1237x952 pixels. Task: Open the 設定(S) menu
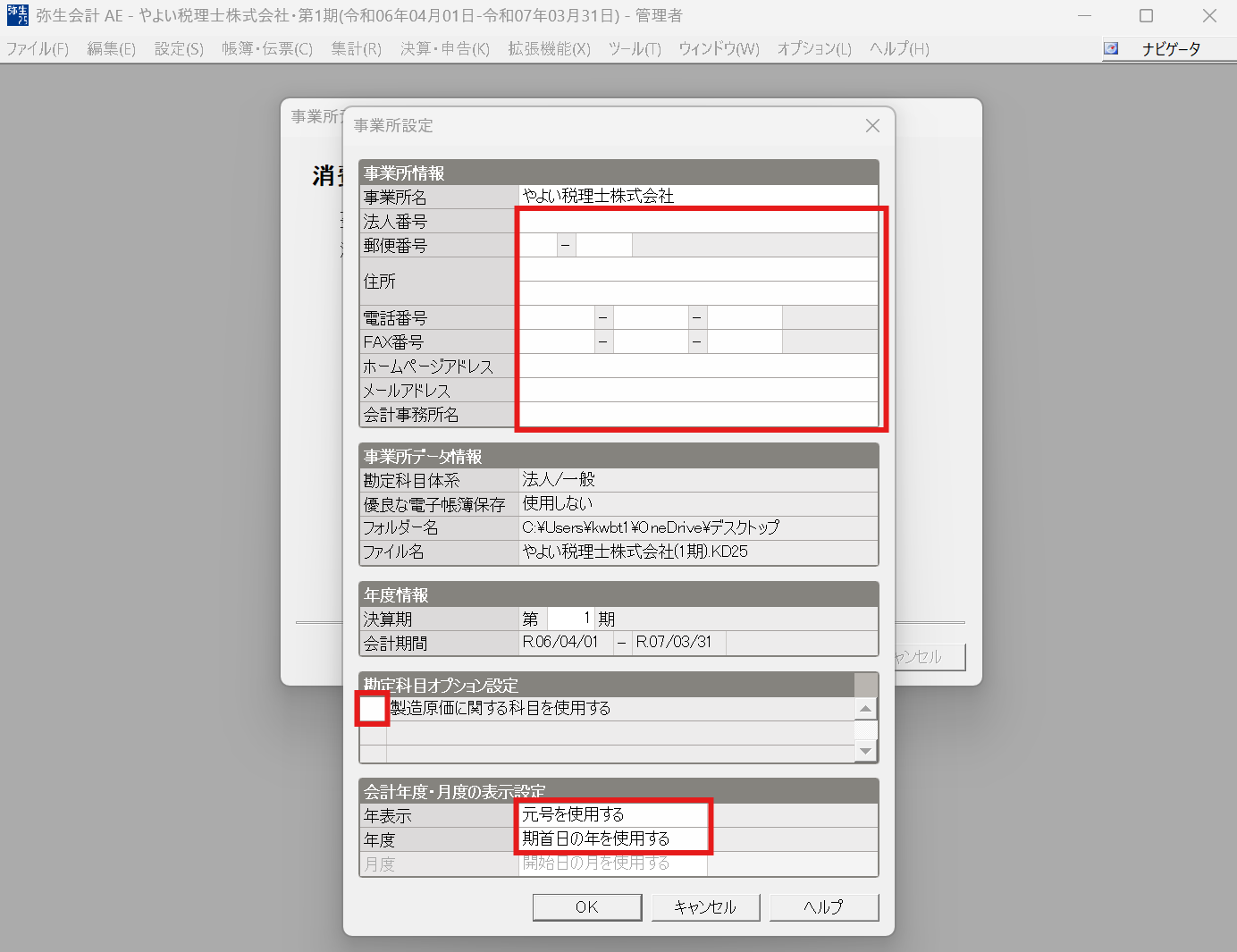coord(179,49)
